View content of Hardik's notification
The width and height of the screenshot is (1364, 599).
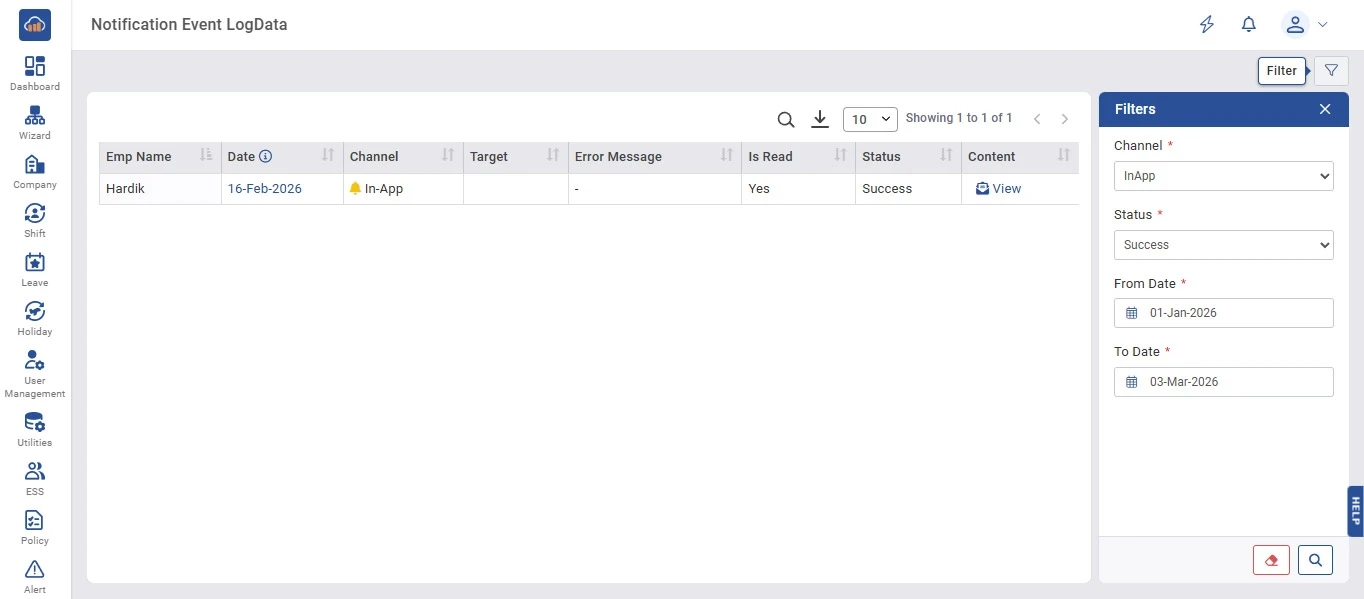pyautogui.click(x=998, y=189)
